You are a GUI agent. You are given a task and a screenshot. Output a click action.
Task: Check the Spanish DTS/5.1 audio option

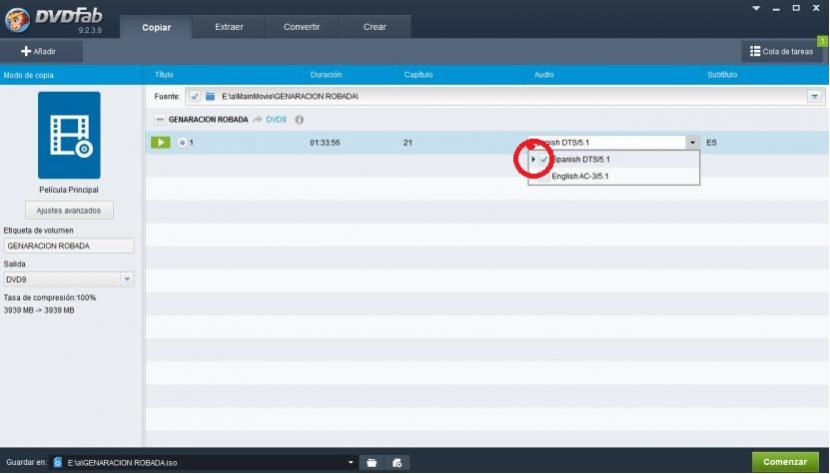[544, 160]
